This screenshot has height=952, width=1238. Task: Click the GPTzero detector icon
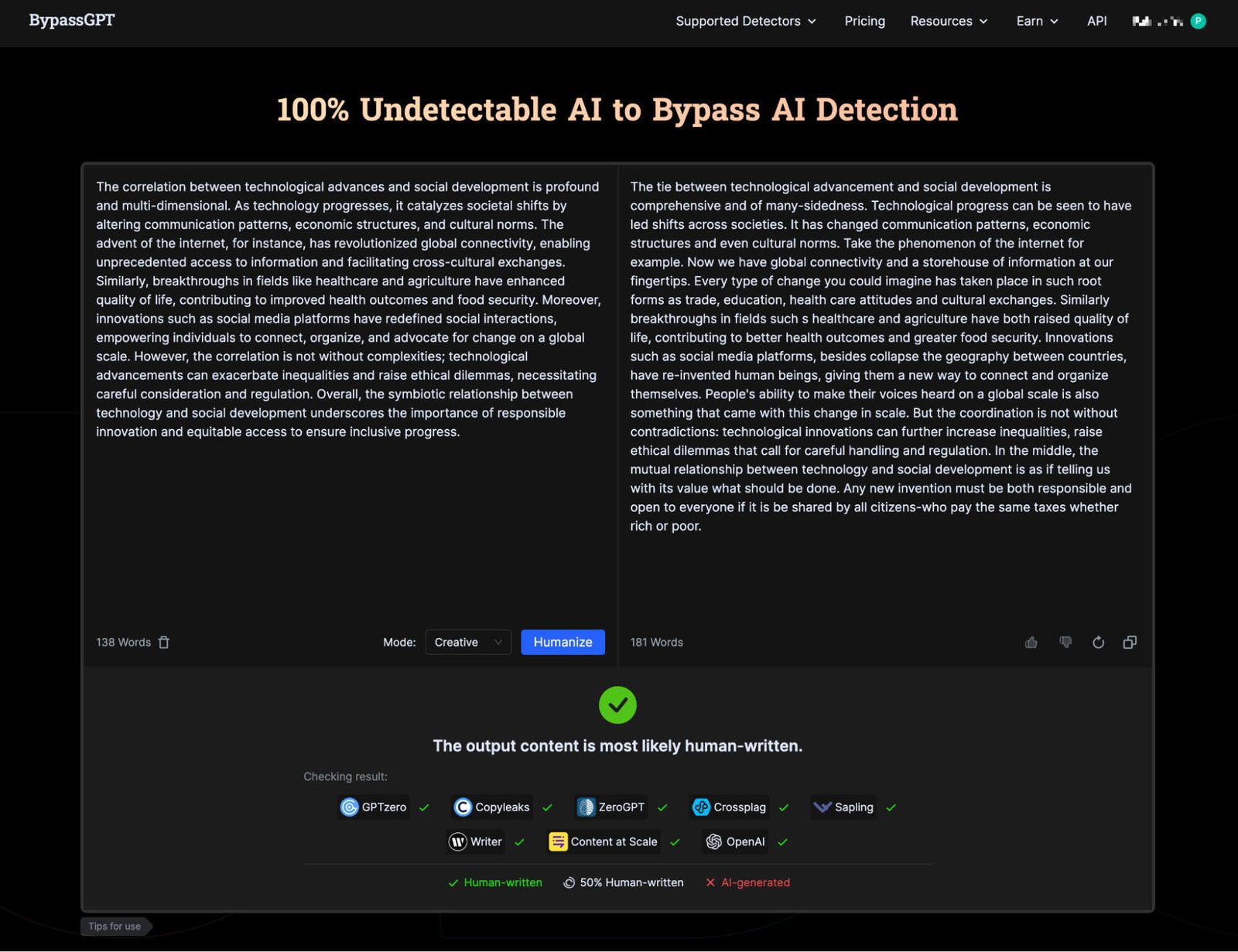click(350, 807)
